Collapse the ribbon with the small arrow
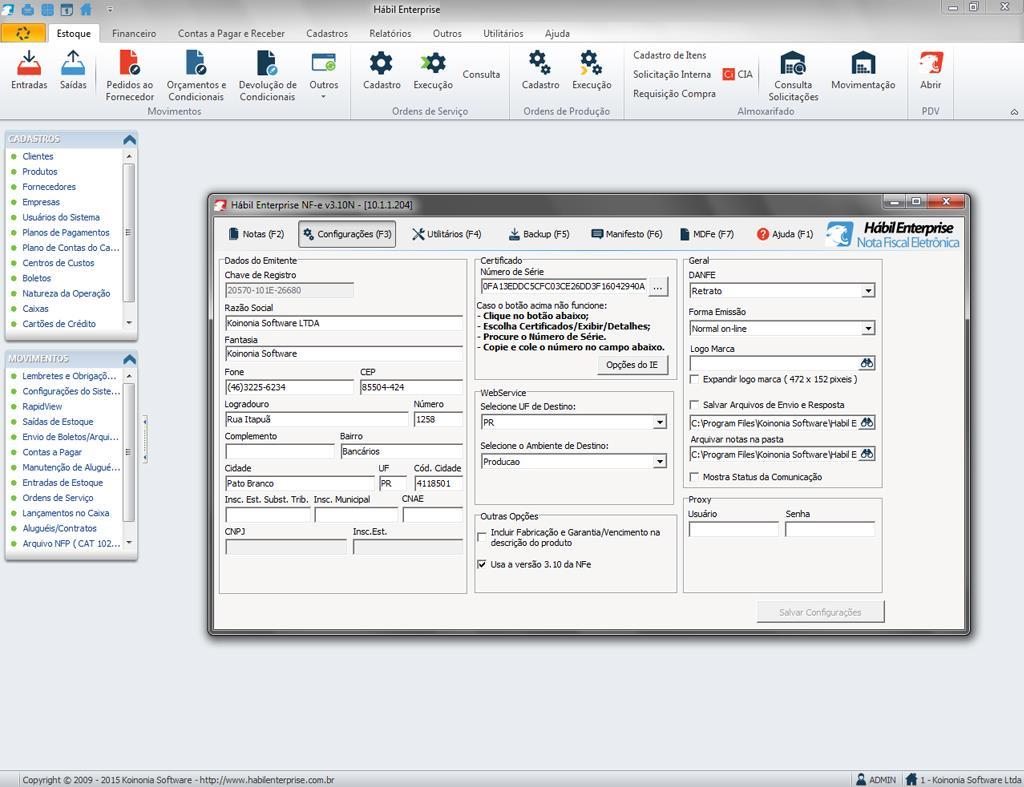The height and width of the screenshot is (787, 1024). (x=1014, y=112)
